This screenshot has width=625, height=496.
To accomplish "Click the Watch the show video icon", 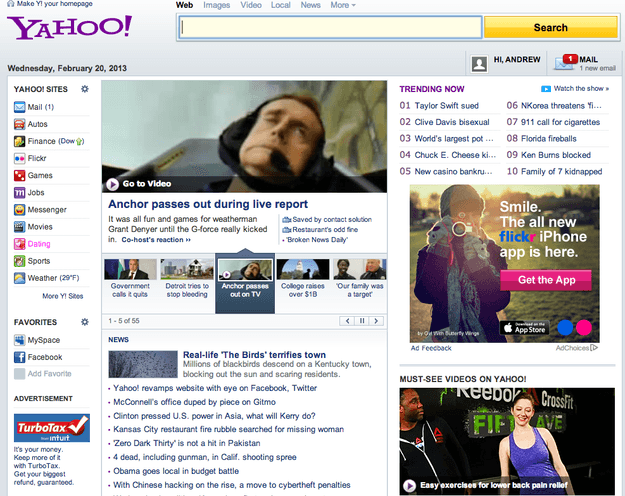I will click(546, 89).
